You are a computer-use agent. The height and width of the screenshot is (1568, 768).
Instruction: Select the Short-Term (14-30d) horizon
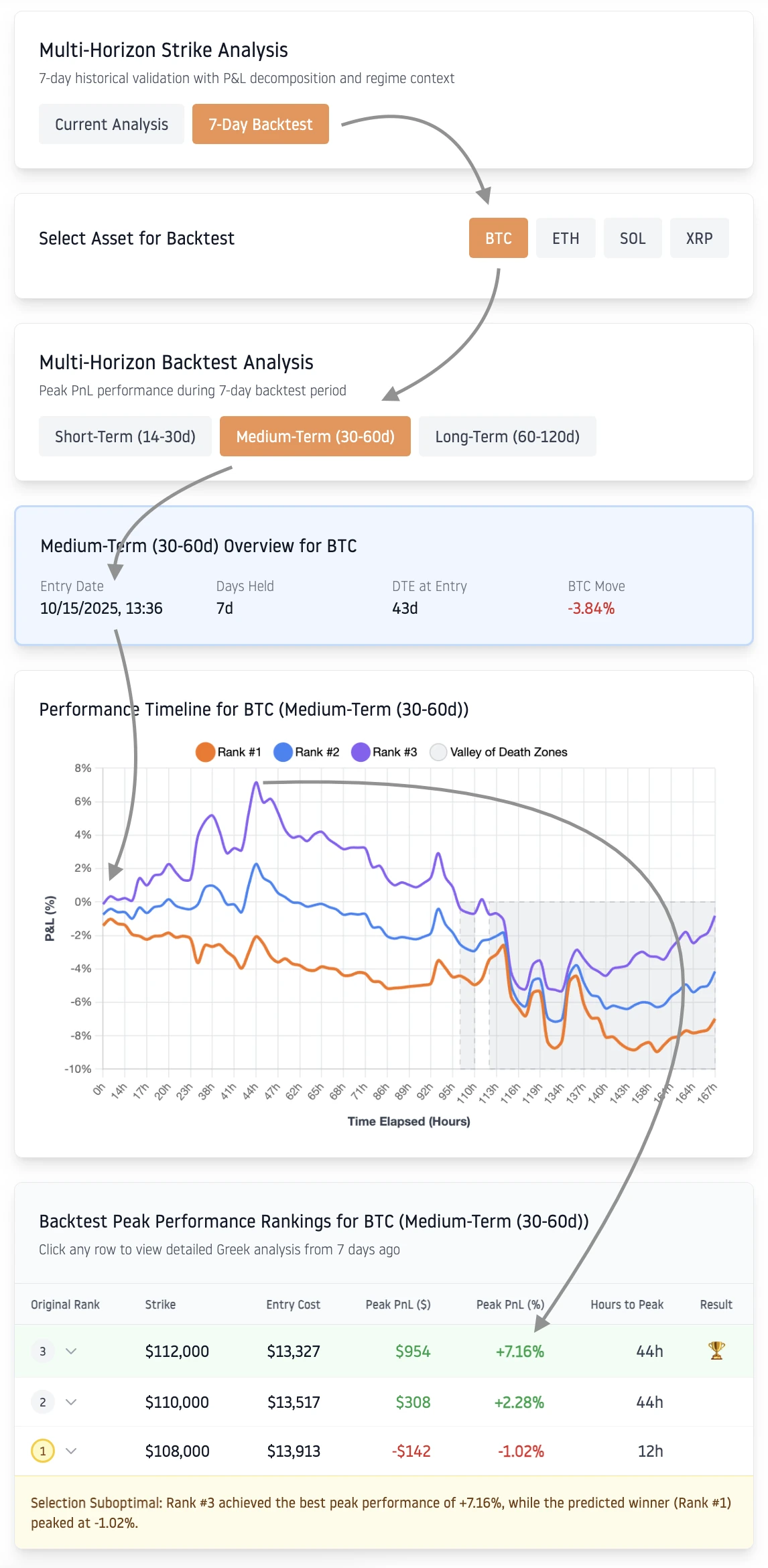coord(125,436)
